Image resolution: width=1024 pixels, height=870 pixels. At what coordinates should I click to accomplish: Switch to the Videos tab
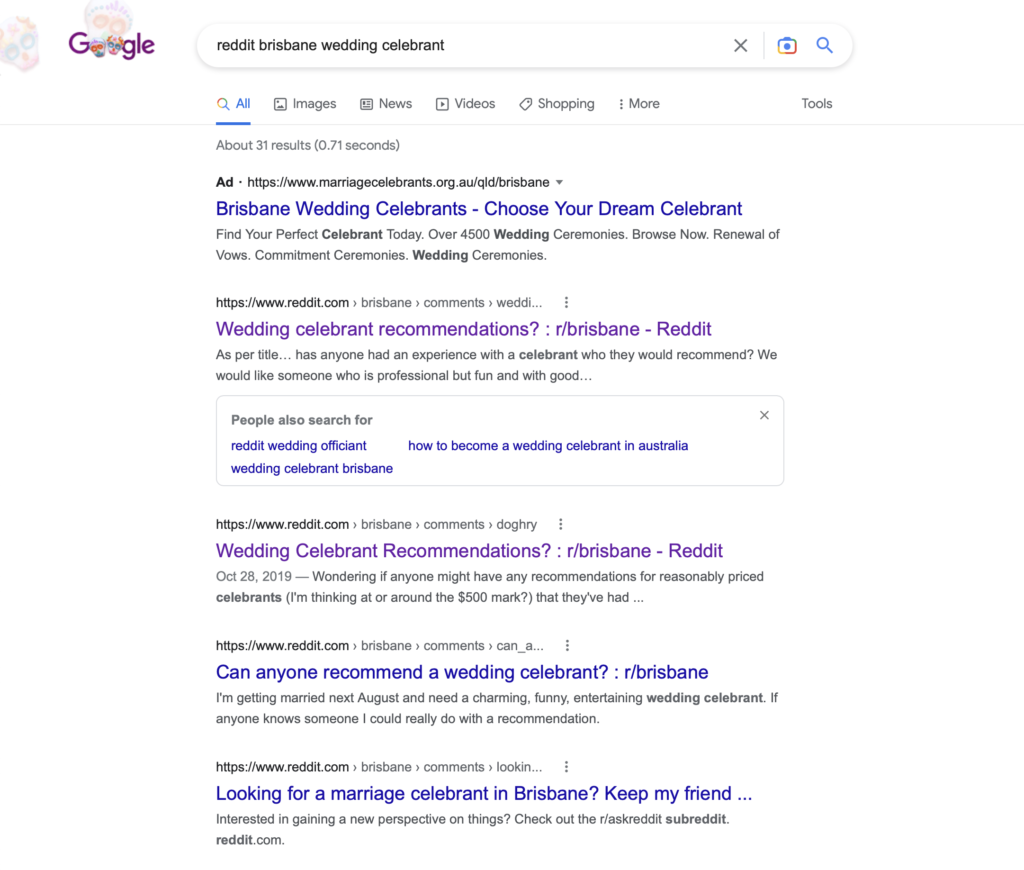pos(465,104)
